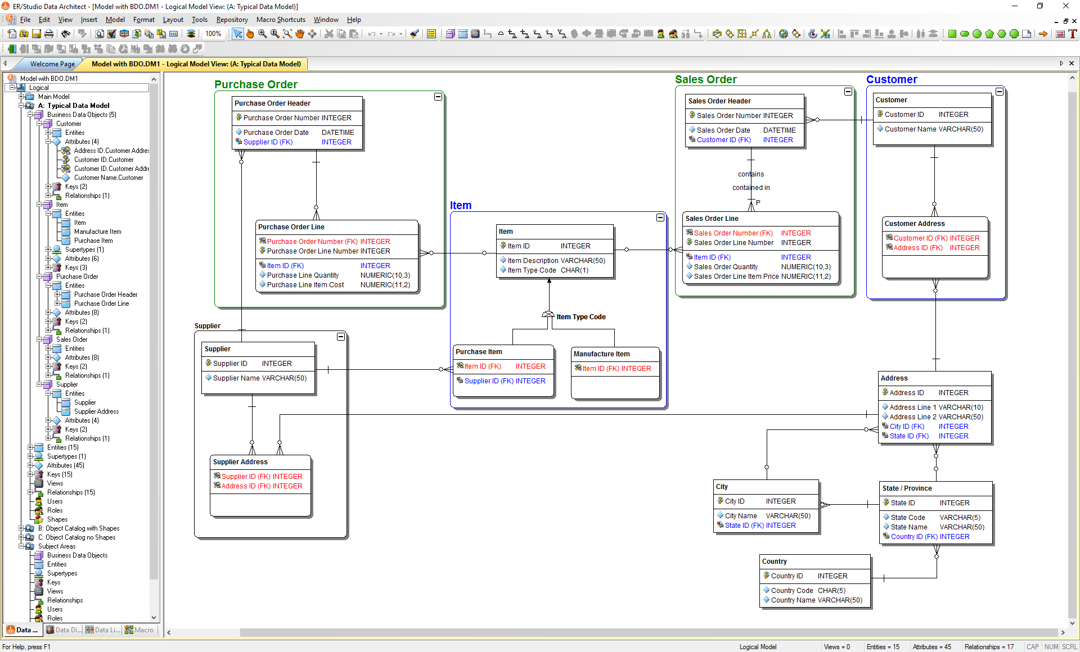Choose the green rectangle shape tool

tap(952, 34)
